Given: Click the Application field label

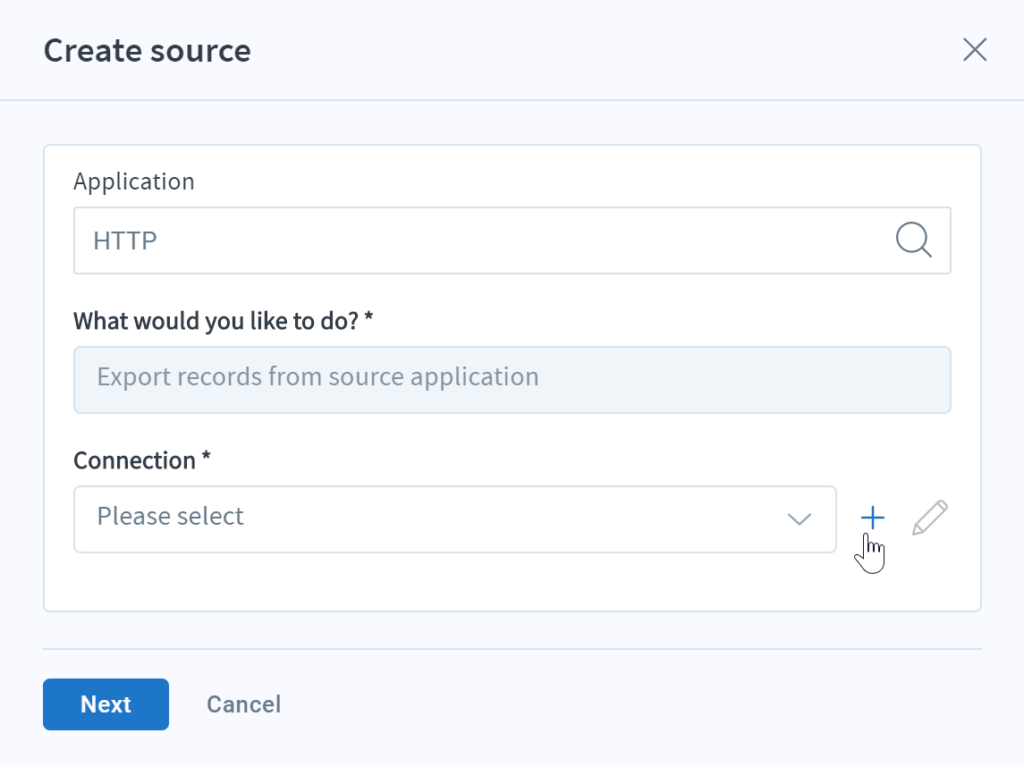Looking at the screenshot, I should pos(133,181).
